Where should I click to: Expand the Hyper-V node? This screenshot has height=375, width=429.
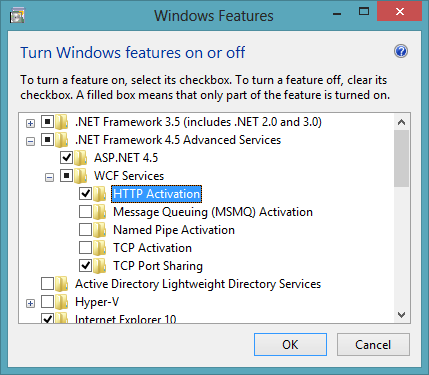pyautogui.click(x=30, y=304)
